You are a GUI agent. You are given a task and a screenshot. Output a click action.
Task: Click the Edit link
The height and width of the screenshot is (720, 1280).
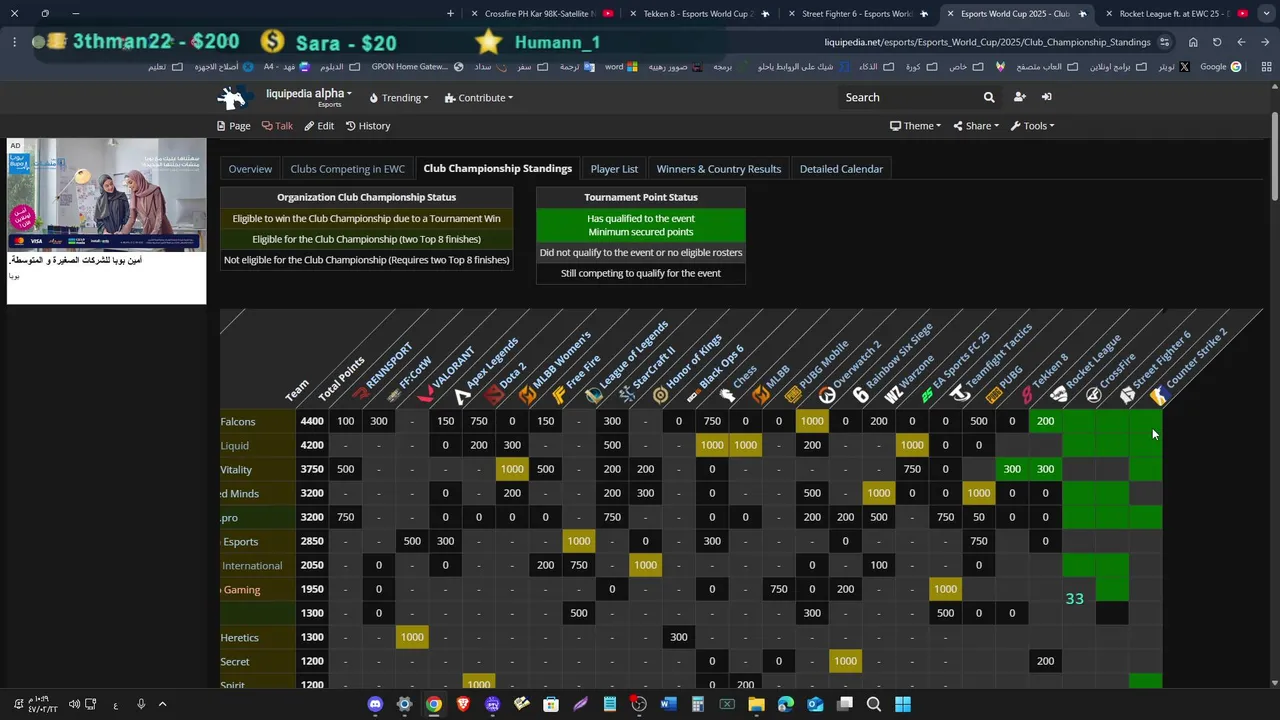pyautogui.click(x=320, y=126)
